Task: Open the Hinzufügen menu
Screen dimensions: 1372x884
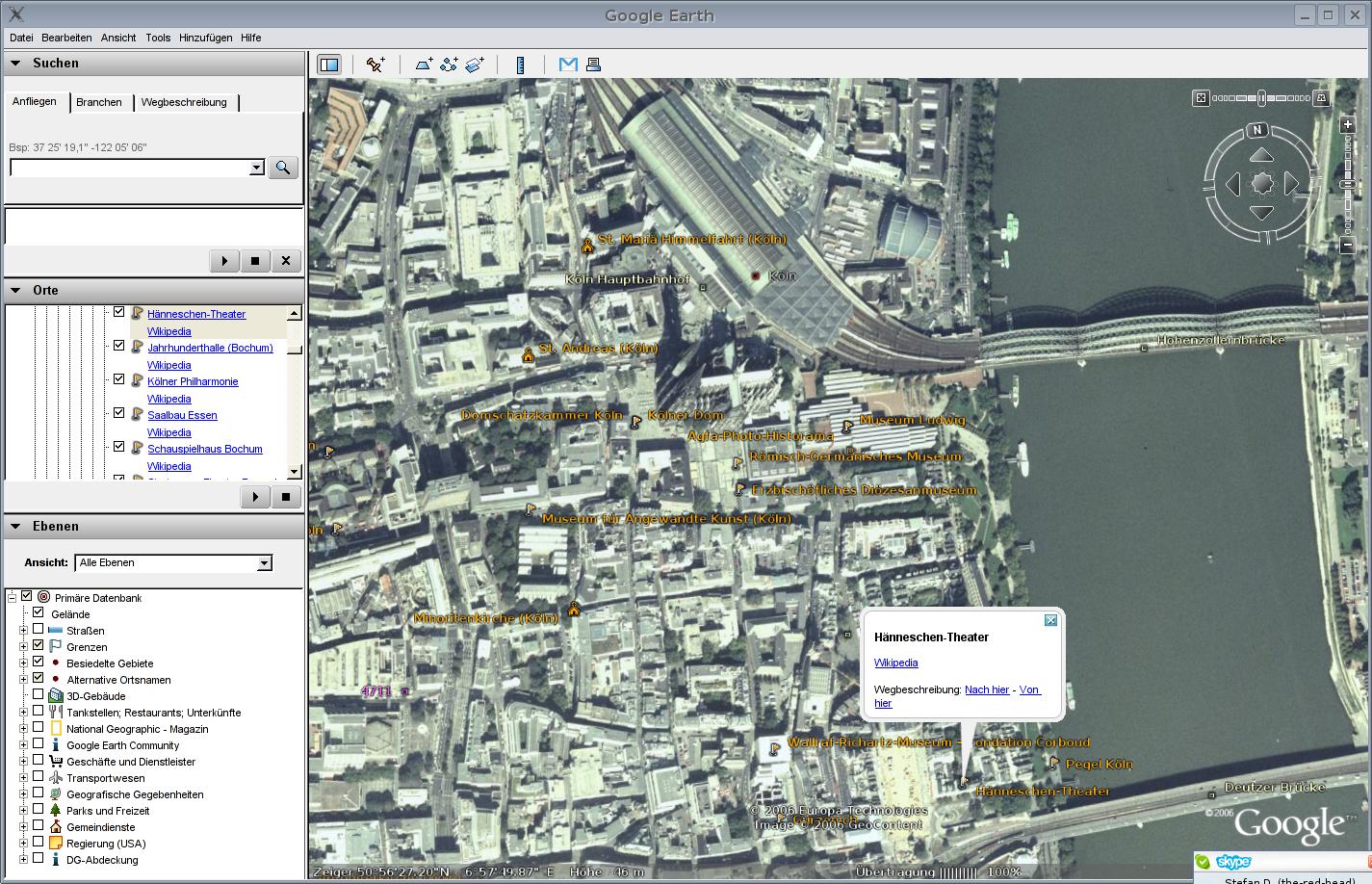Action: pyautogui.click(x=205, y=38)
